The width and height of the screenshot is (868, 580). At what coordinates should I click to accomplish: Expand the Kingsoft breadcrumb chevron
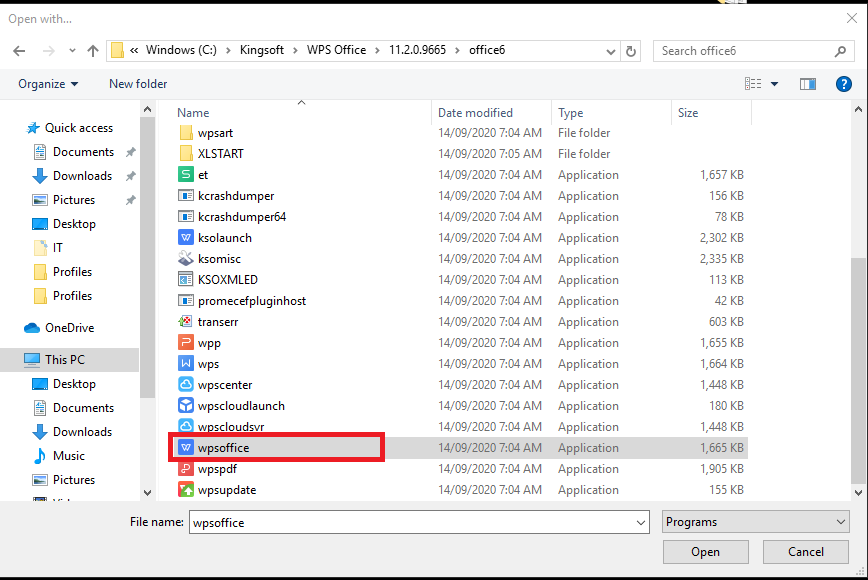click(295, 50)
